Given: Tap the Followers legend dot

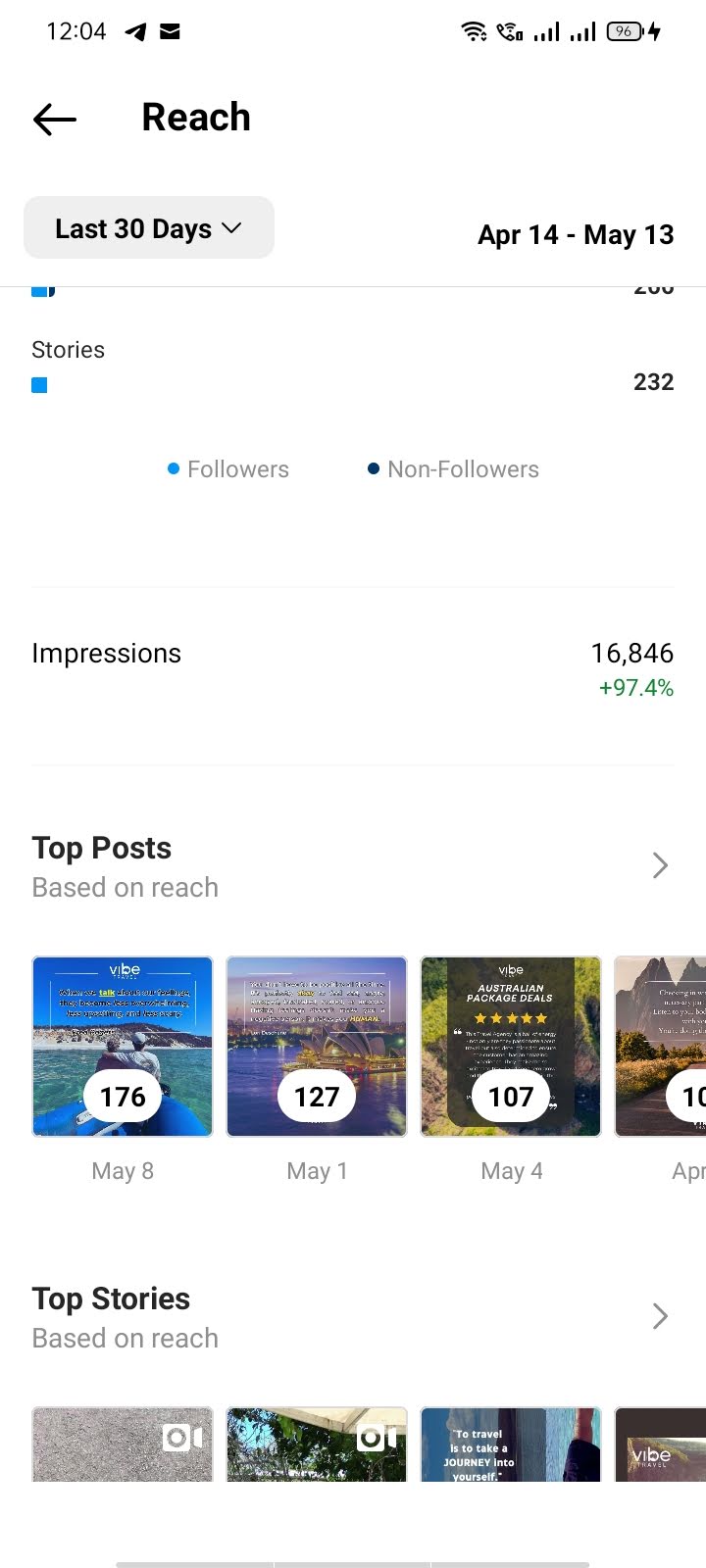Looking at the screenshot, I should [174, 469].
